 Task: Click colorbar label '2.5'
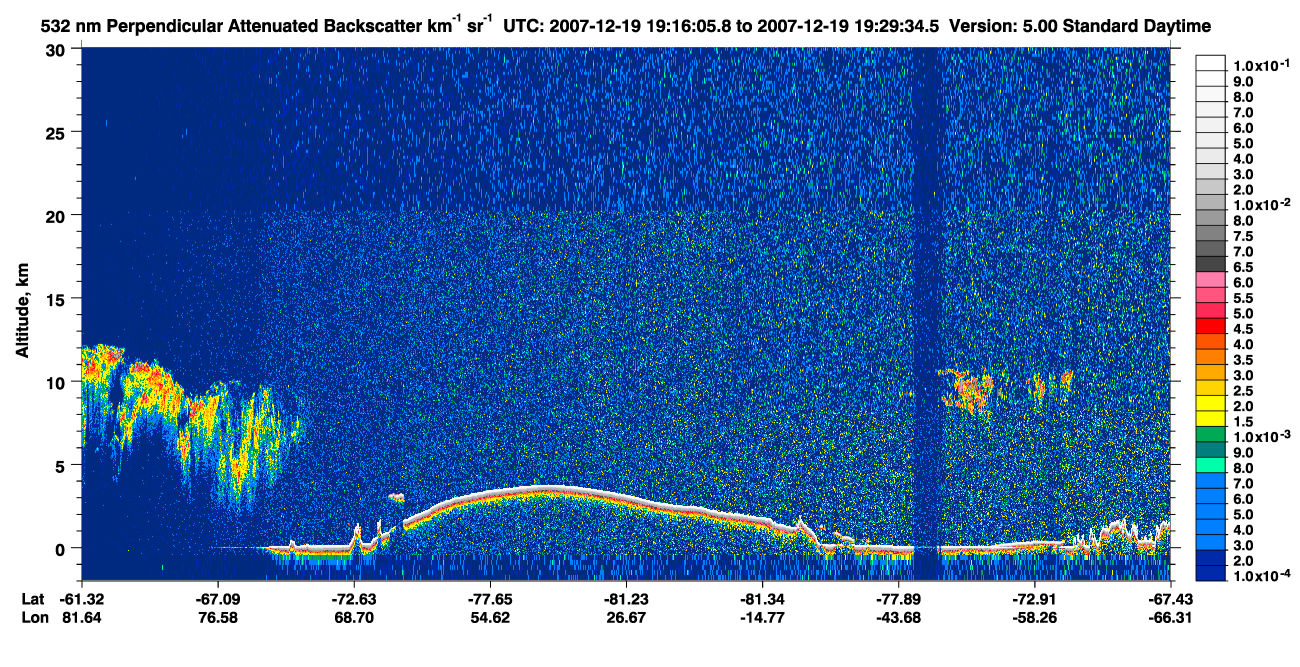(x=1245, y=391)
